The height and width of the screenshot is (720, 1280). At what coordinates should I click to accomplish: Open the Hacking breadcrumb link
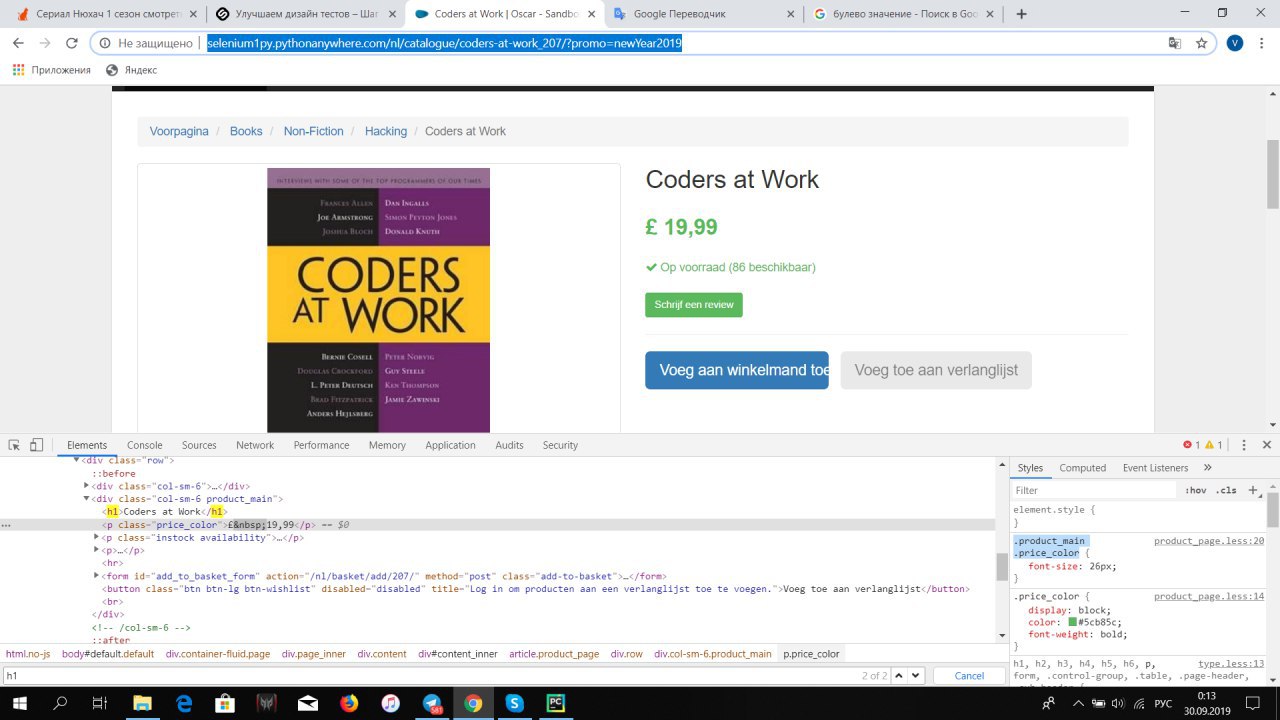(x=386, y=131)
